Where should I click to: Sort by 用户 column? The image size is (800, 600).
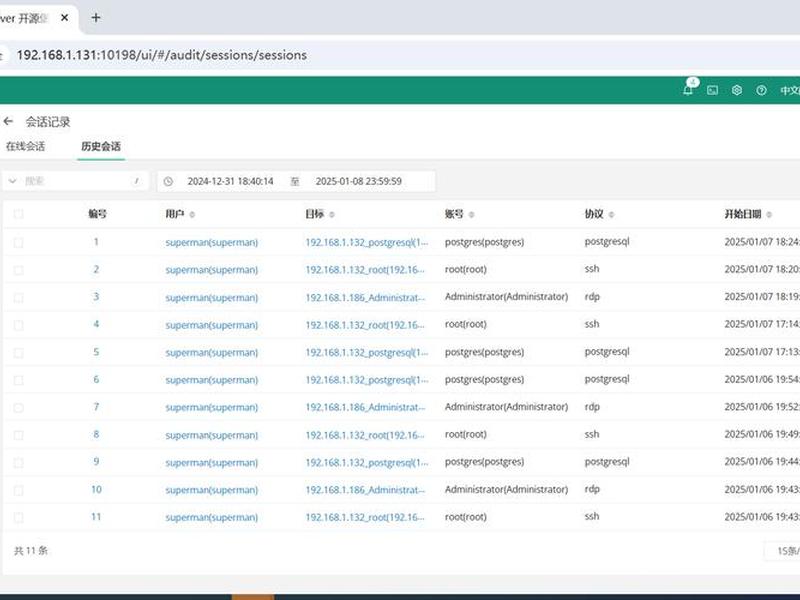coord(192,215)
